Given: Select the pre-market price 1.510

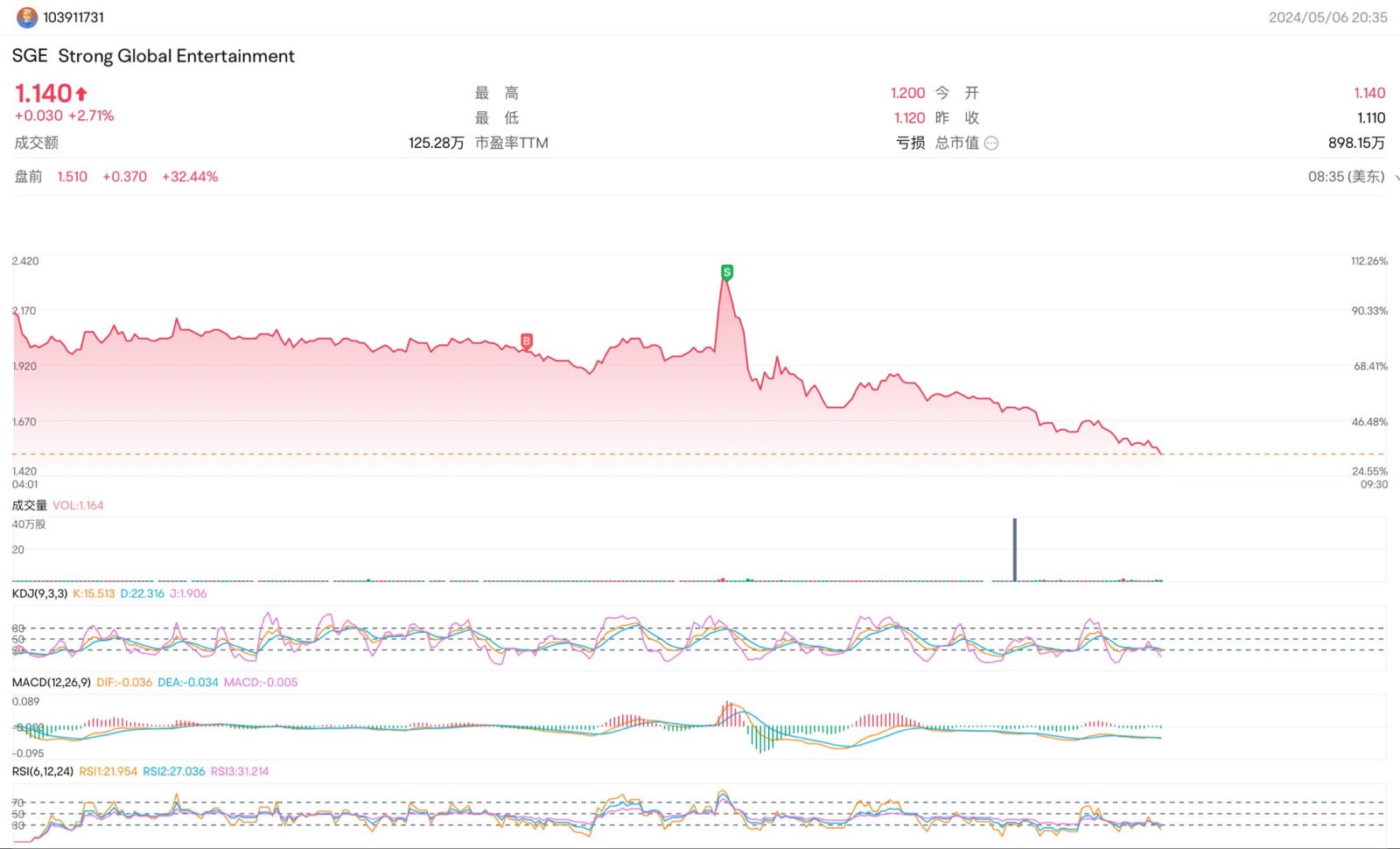Looking at the screenshot, I should [x=73, y=178].
